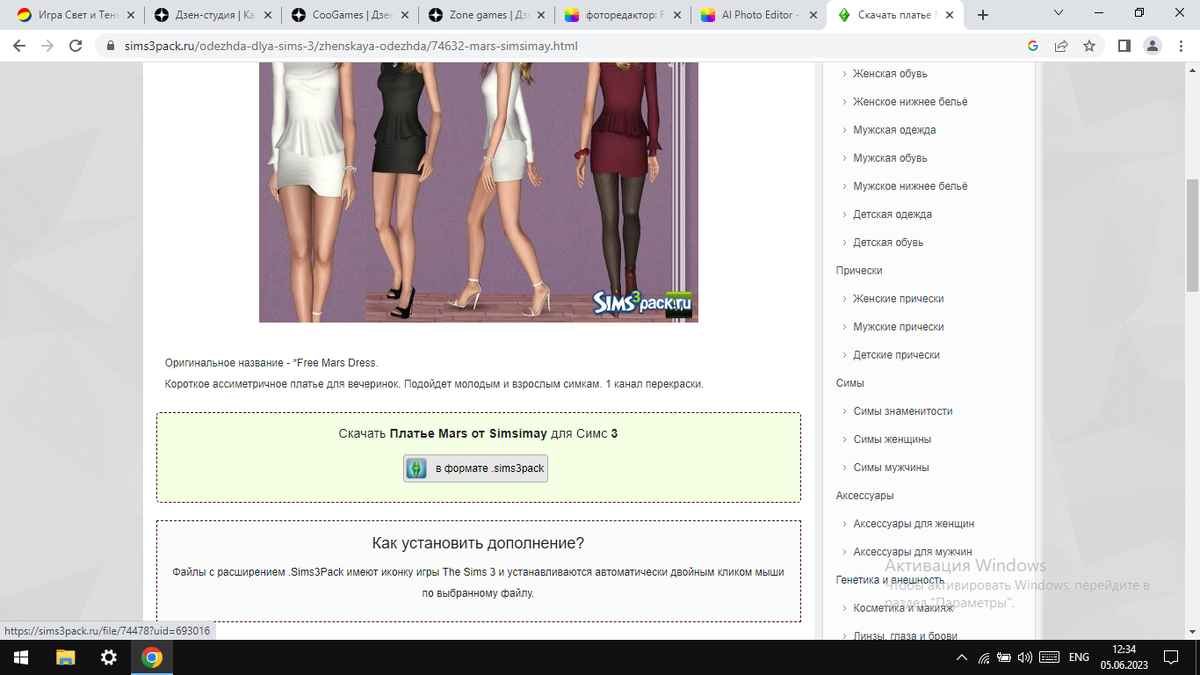1200x675 pixels.
Task: Open the Chrome profile avatar menu
Action: tap(1152, 46)
